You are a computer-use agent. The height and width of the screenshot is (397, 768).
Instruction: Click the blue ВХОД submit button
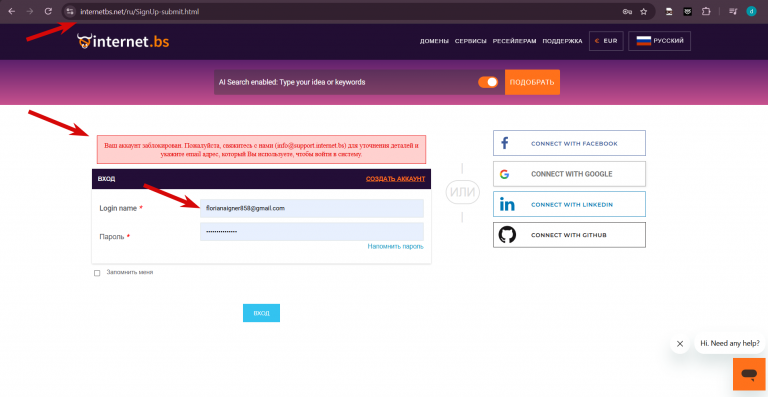(x=261, y=313)
